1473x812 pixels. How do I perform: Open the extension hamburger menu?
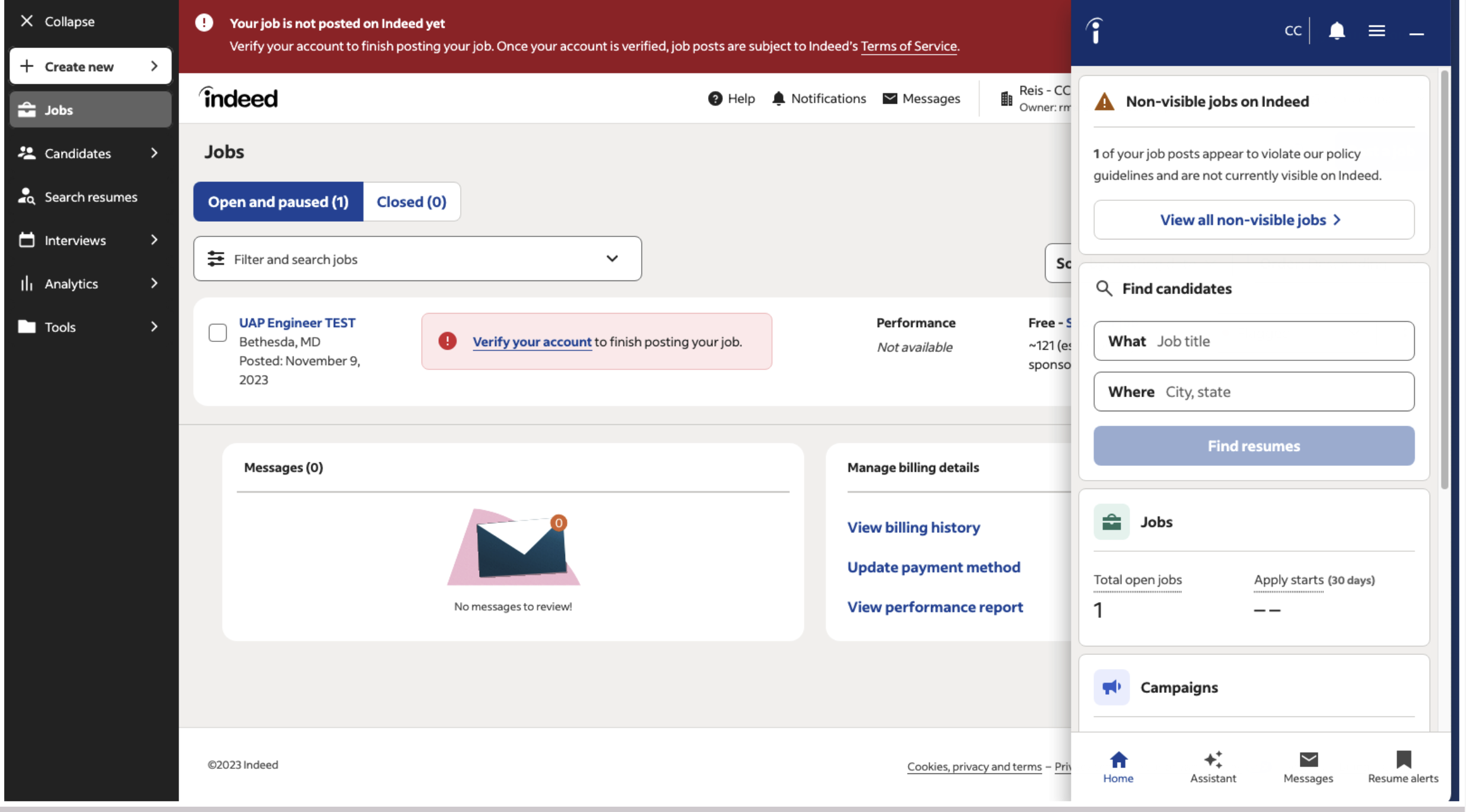[x=1377, y=31]
